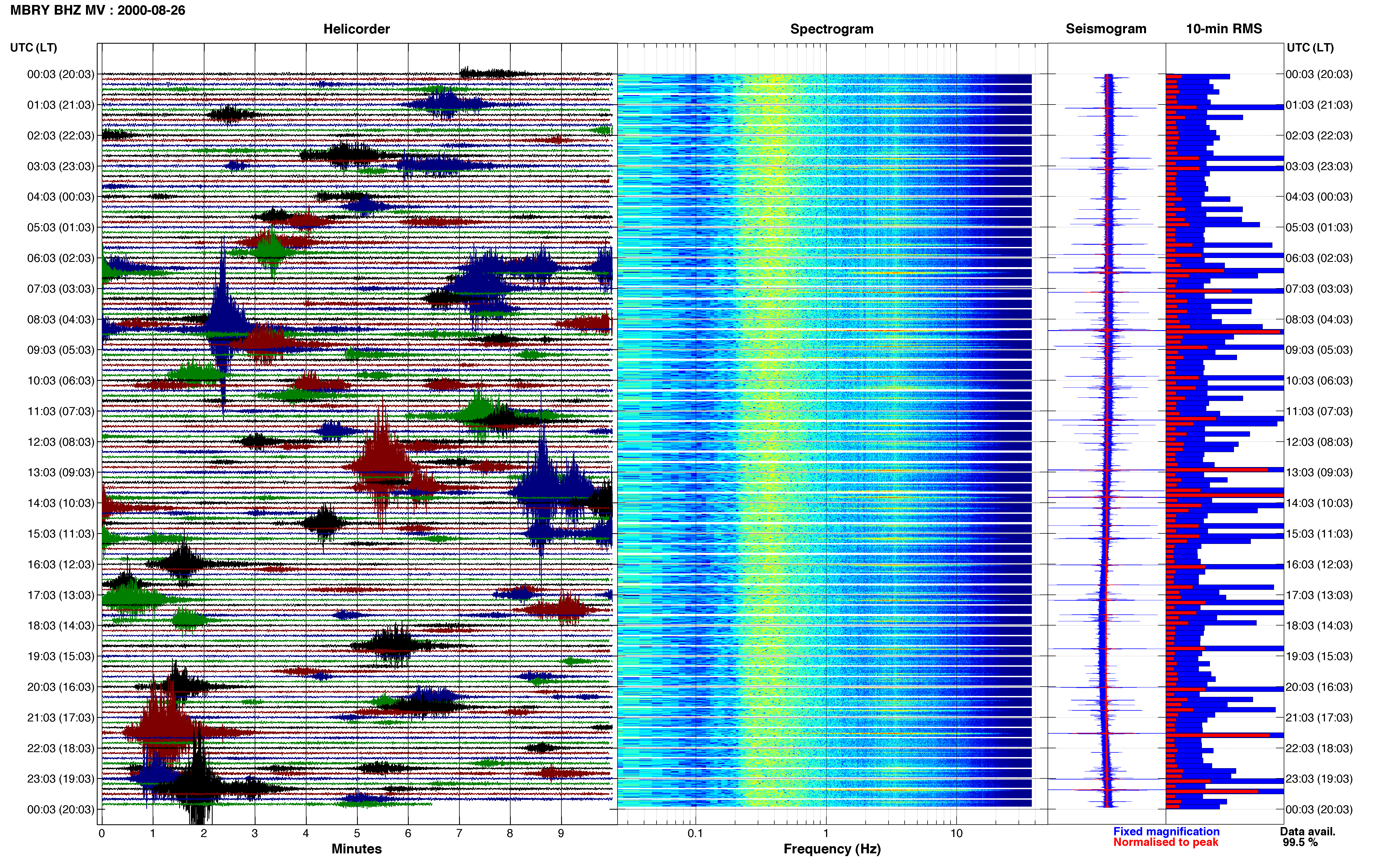
Task: Click right-side time label '01:03 (21:03)'
Action: (x=1319, y=105)
